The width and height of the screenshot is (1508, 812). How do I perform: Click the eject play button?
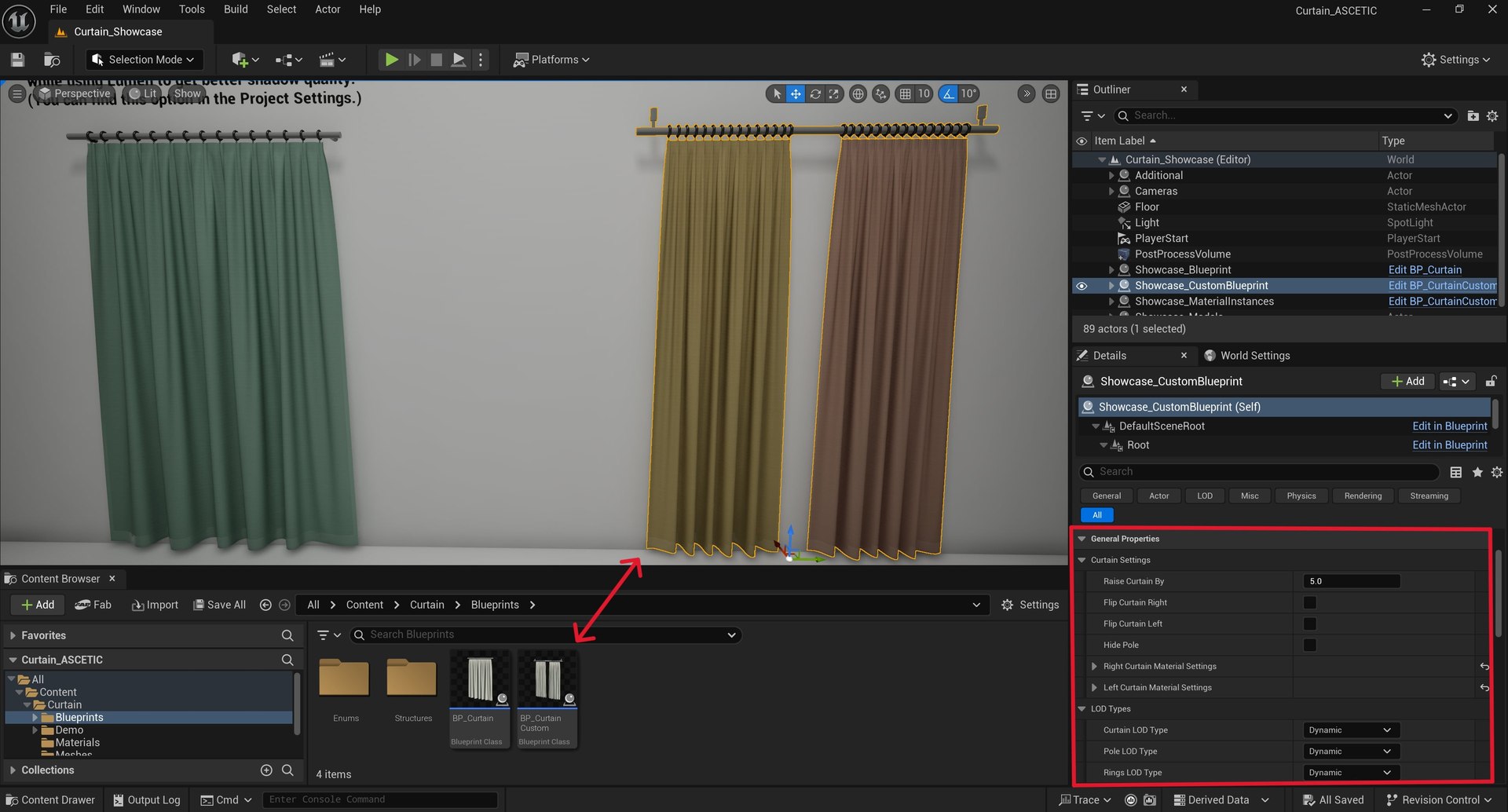click(x=459, y=60)
